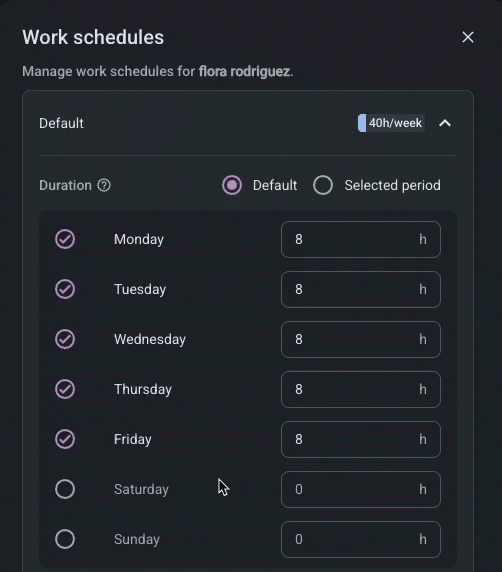Viewport: 502px width, 572px height.
Task: Uncheck the Tuesday workday checkbox
Action: 65,289
